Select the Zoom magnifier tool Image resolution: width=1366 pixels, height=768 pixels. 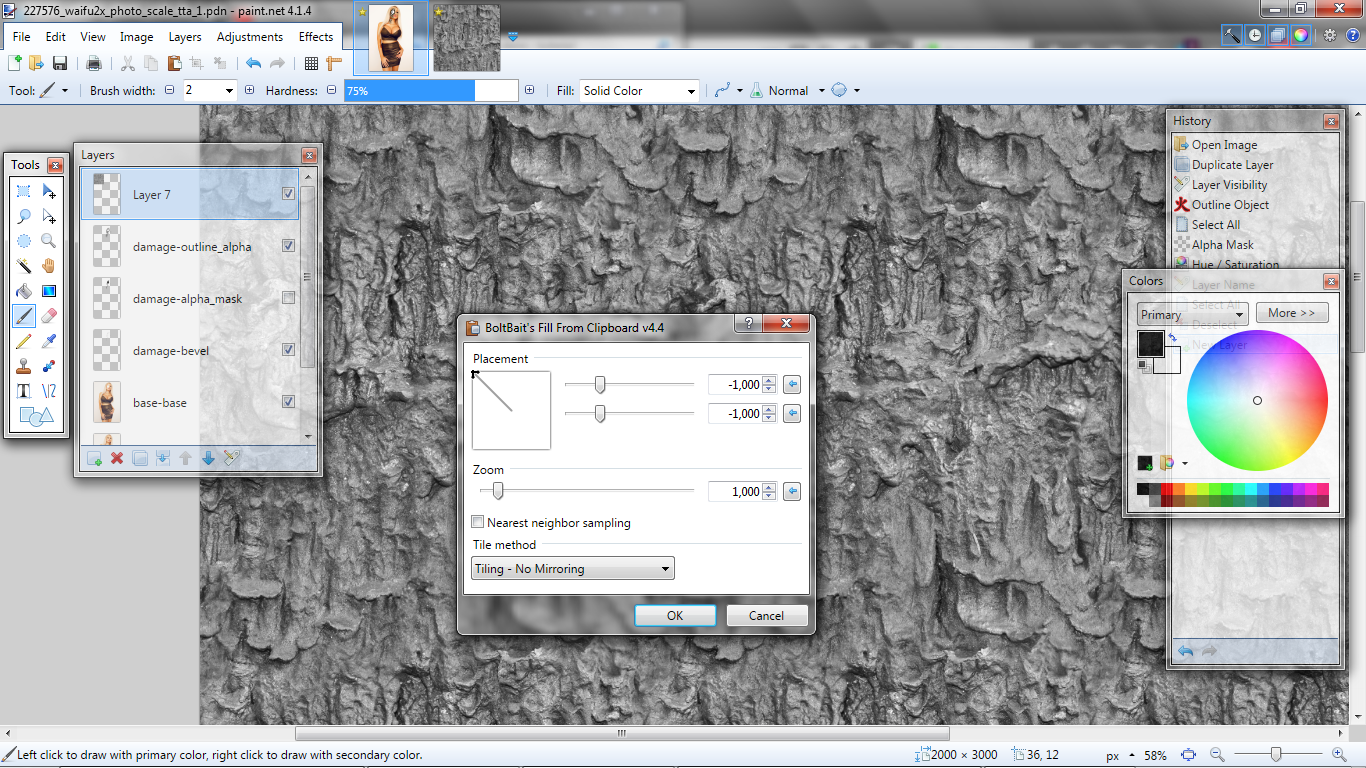49,241
